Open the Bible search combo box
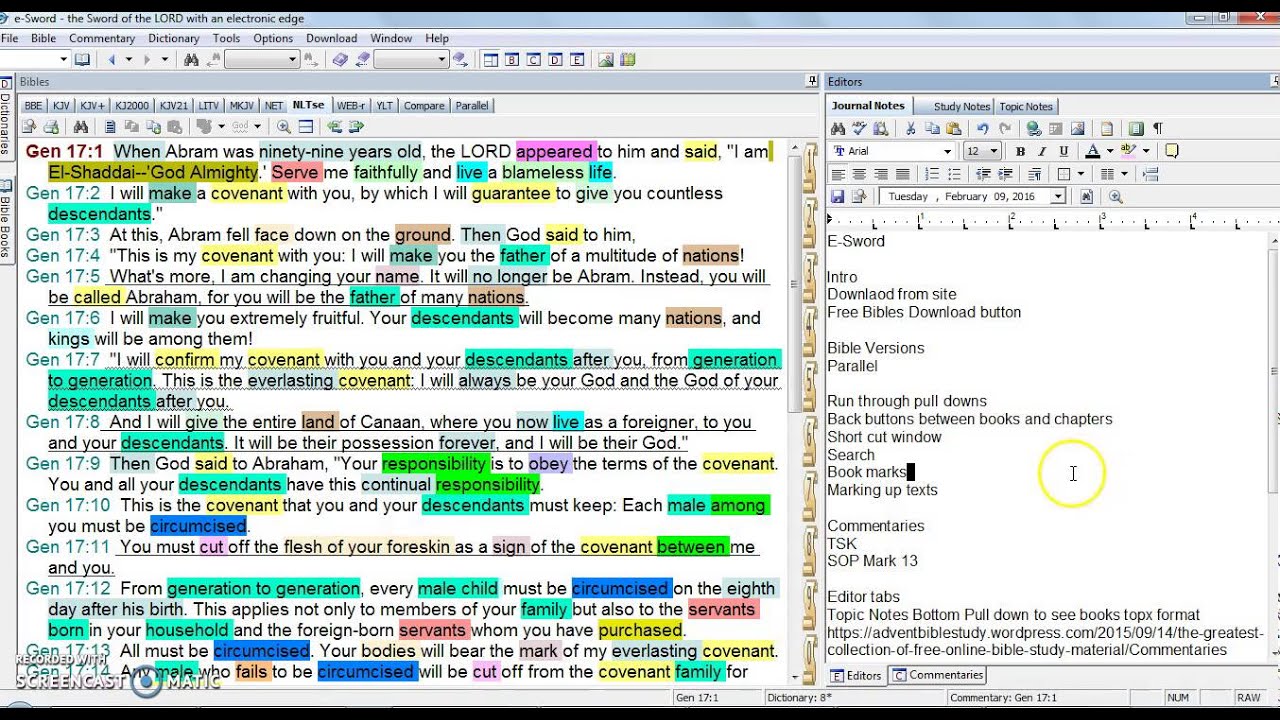The width and height of the screenshot is (1280, 720). [262, 60]
